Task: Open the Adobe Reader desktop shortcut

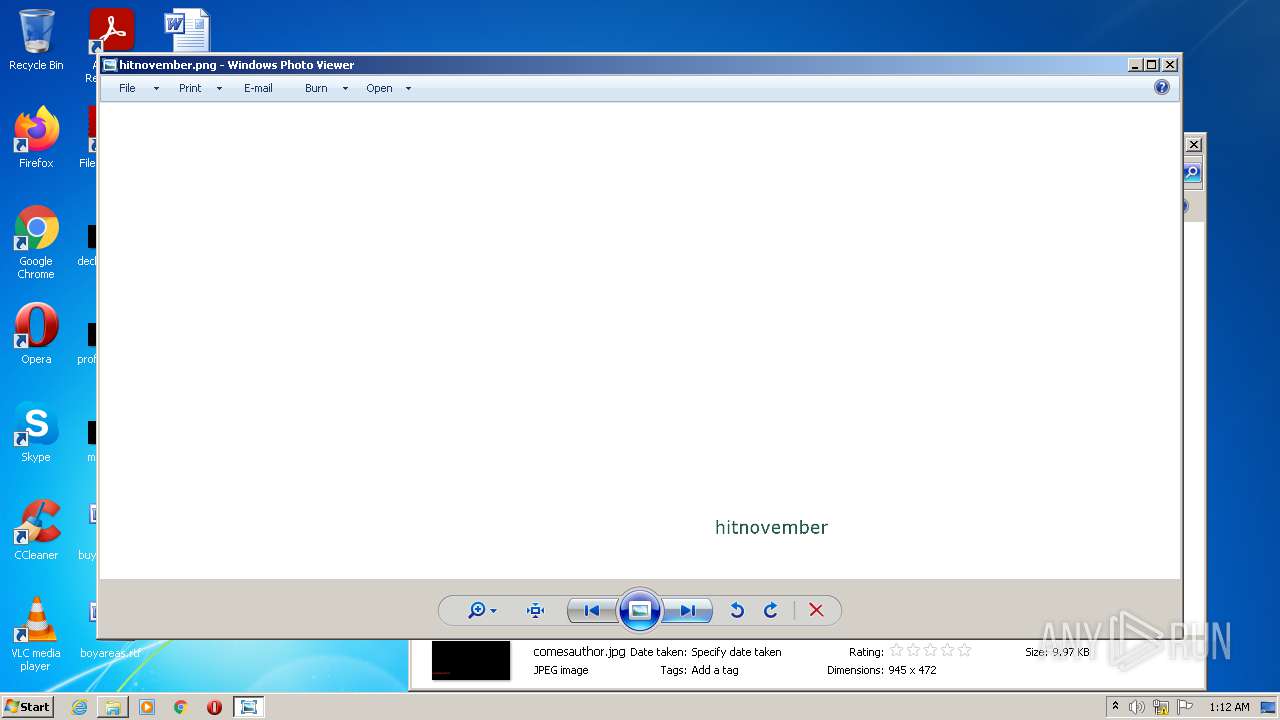Action: pyautogui.click(x=111, y=30)
